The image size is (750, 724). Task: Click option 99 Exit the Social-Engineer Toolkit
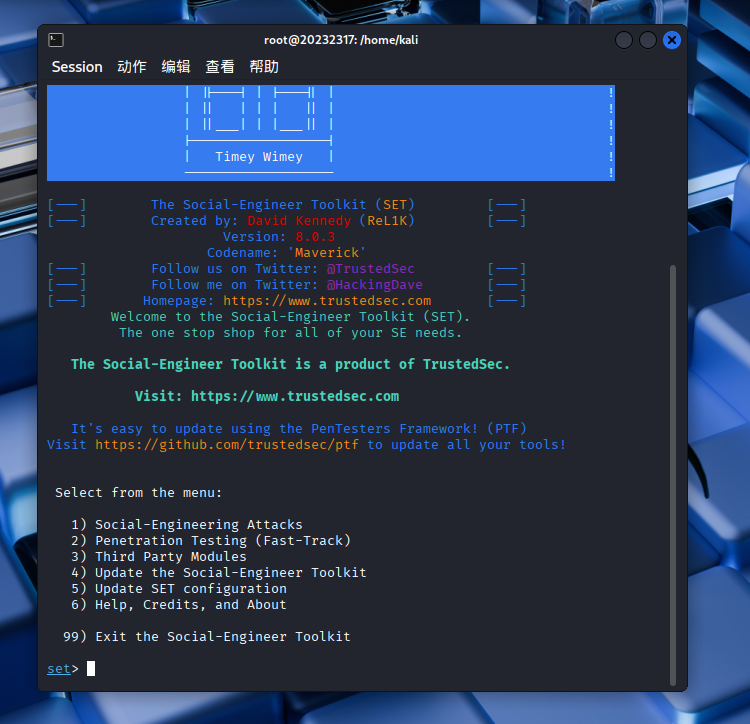coord(207,637)
